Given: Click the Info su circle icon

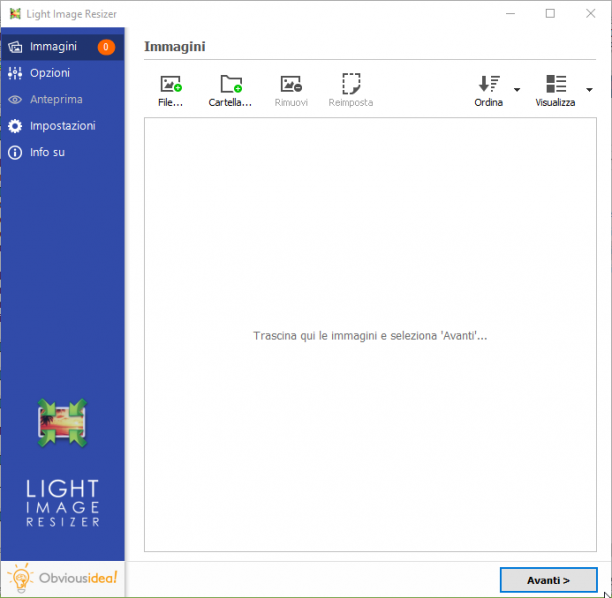Looking at the screenshot, I should pos(15,153).
